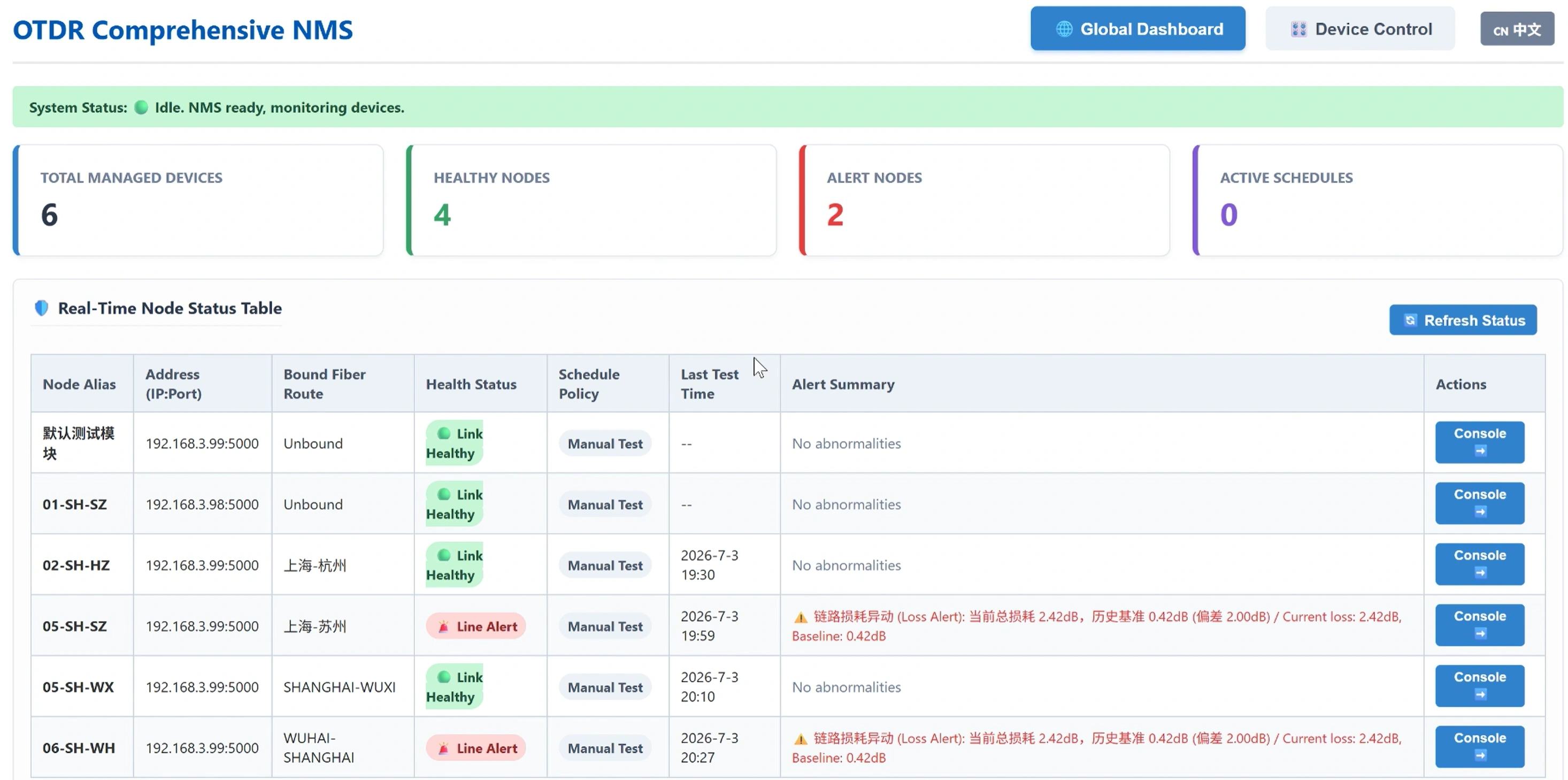Click the Idle. NMS ready system status message
Screen dimensions: 1568x780
(x=279, y=107)
